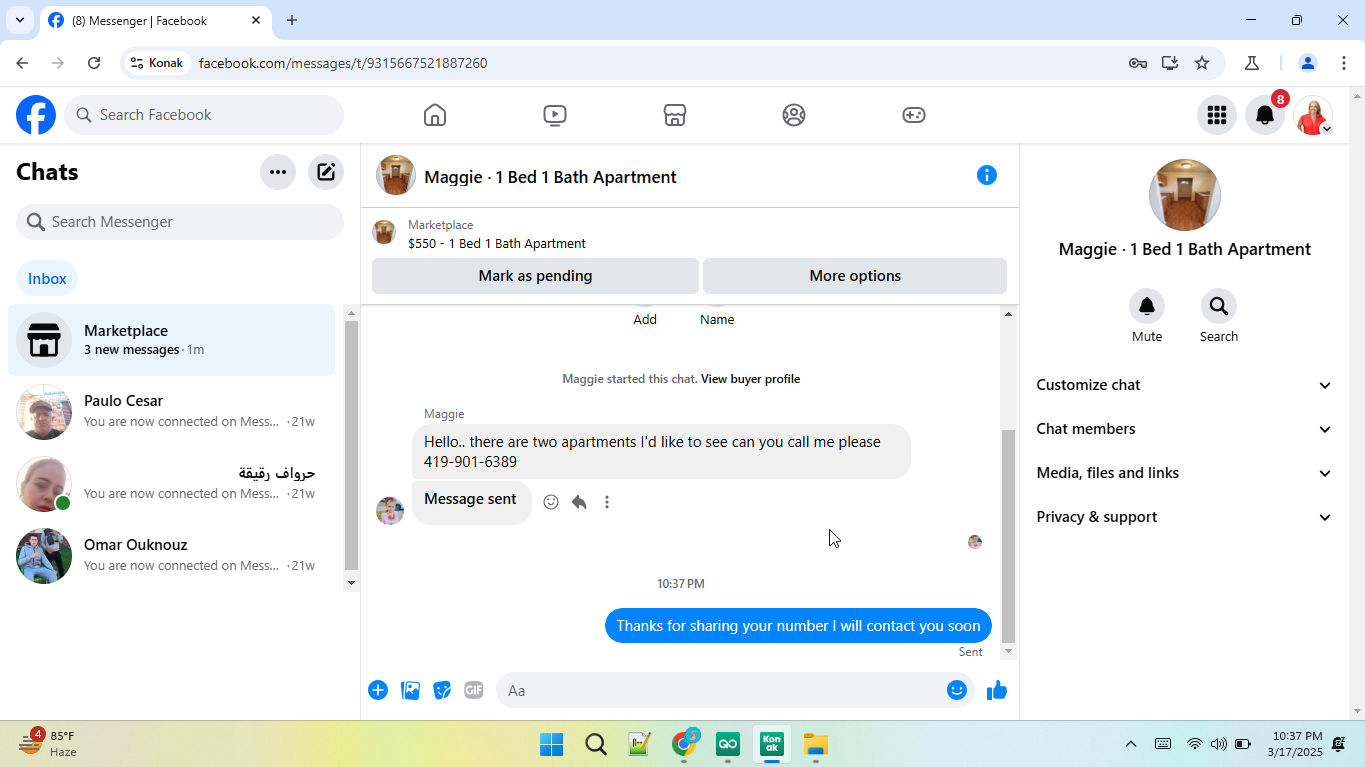
Task: Switch to the Messenger | Facebook browser tab
Action: [x=155, y=21]
